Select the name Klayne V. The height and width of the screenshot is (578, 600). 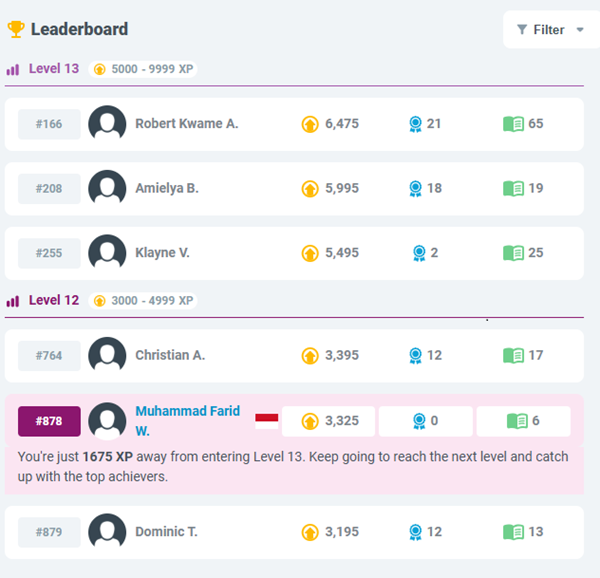[x=162, y=253]
